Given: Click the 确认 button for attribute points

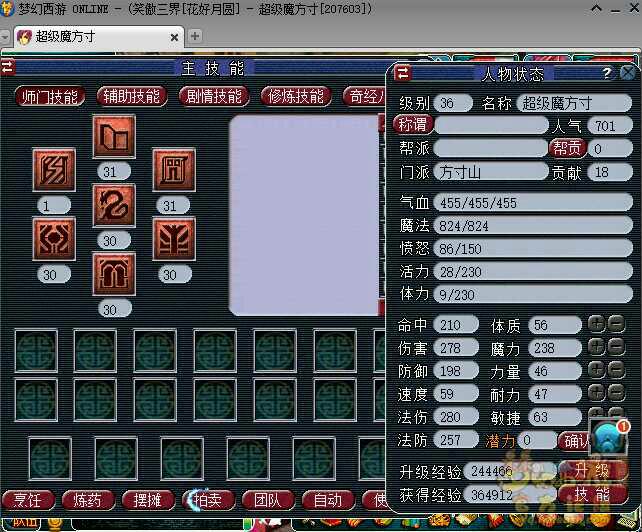Looking at the screenshot, I should (x=575, y=441).
